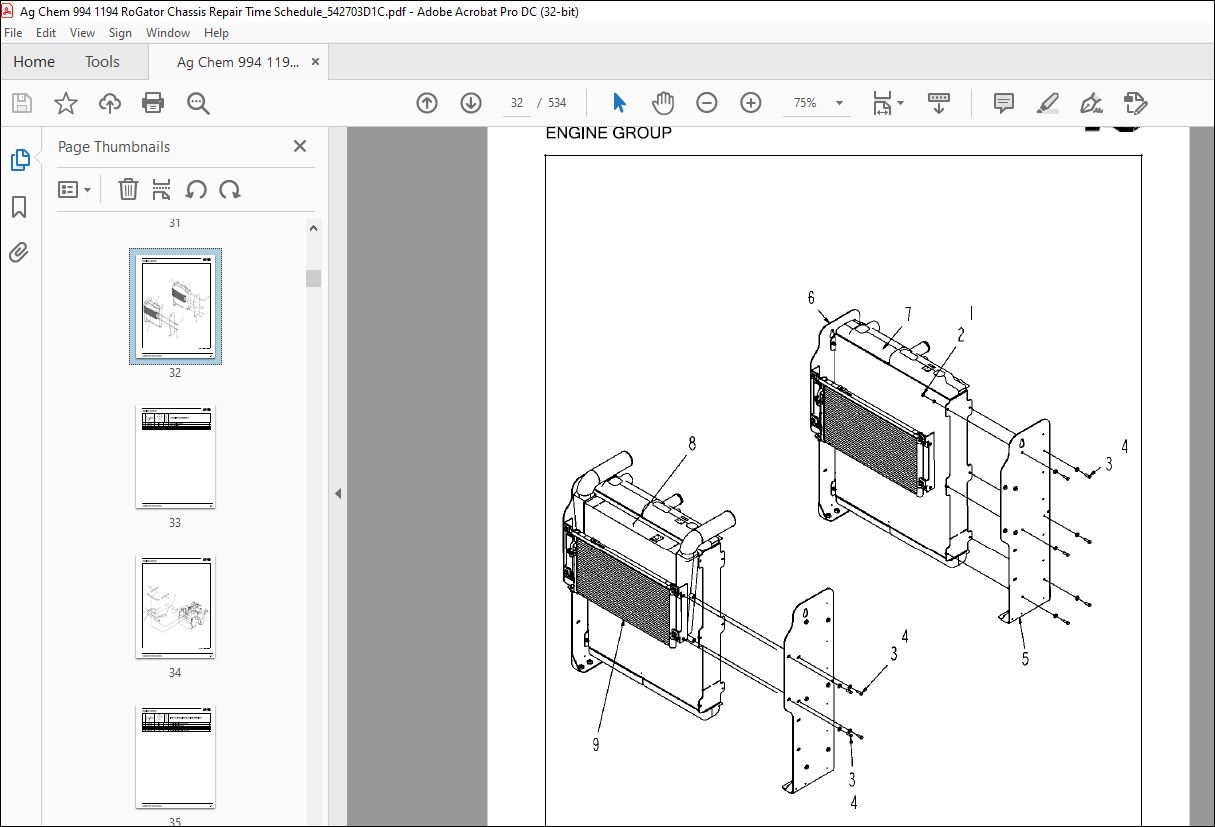This screenshot has height=827, width=1215.
Task: Print the document using the printer icon
Action: [x=153, y=103]
